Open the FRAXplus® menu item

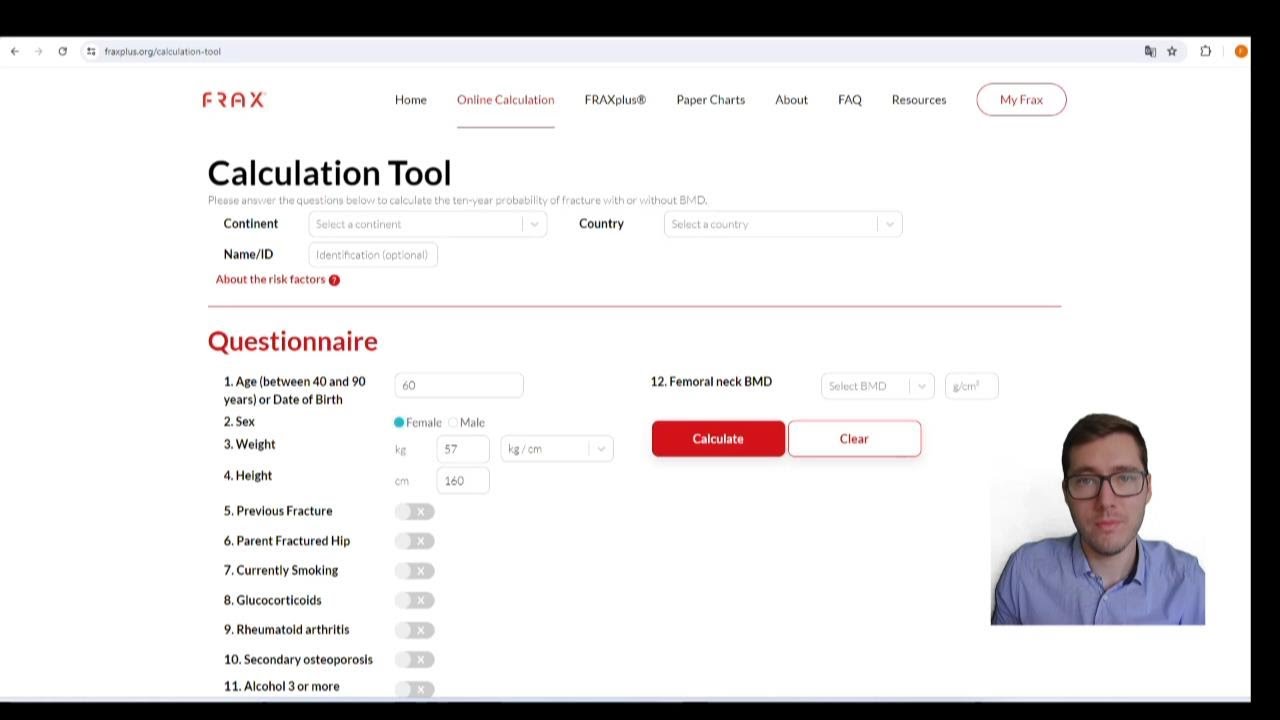(x=615, y=100)
